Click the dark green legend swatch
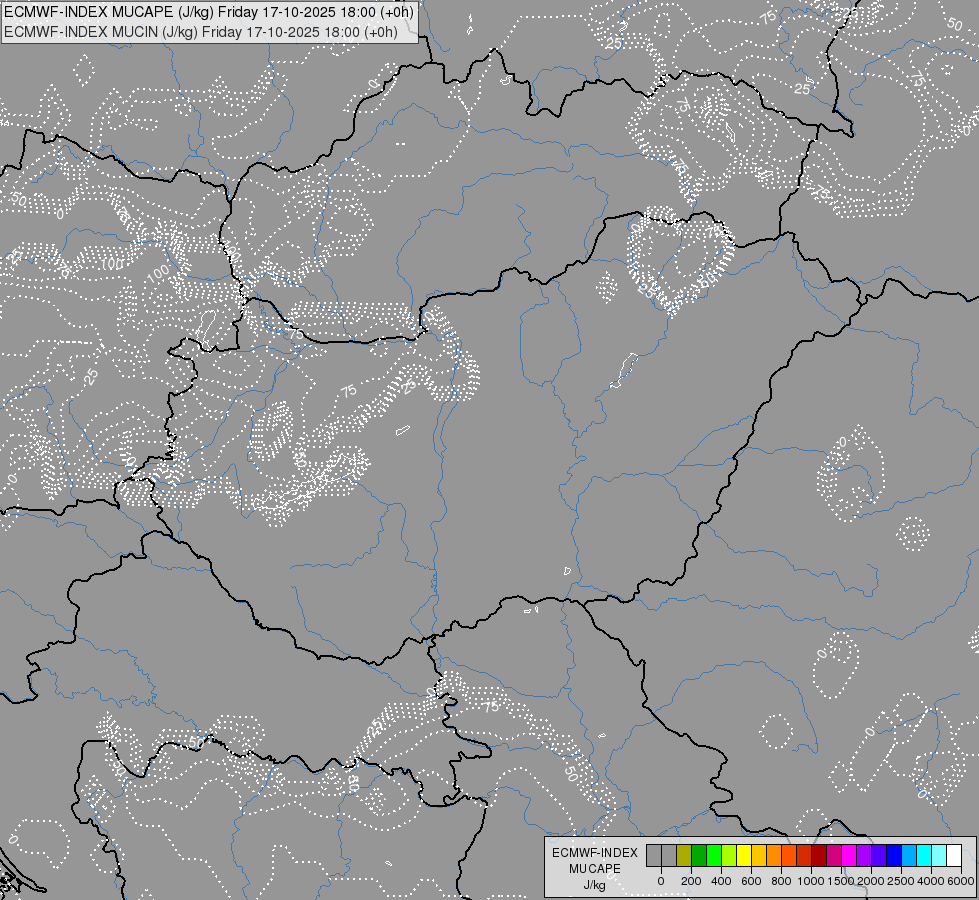 [x=699, y=855]
